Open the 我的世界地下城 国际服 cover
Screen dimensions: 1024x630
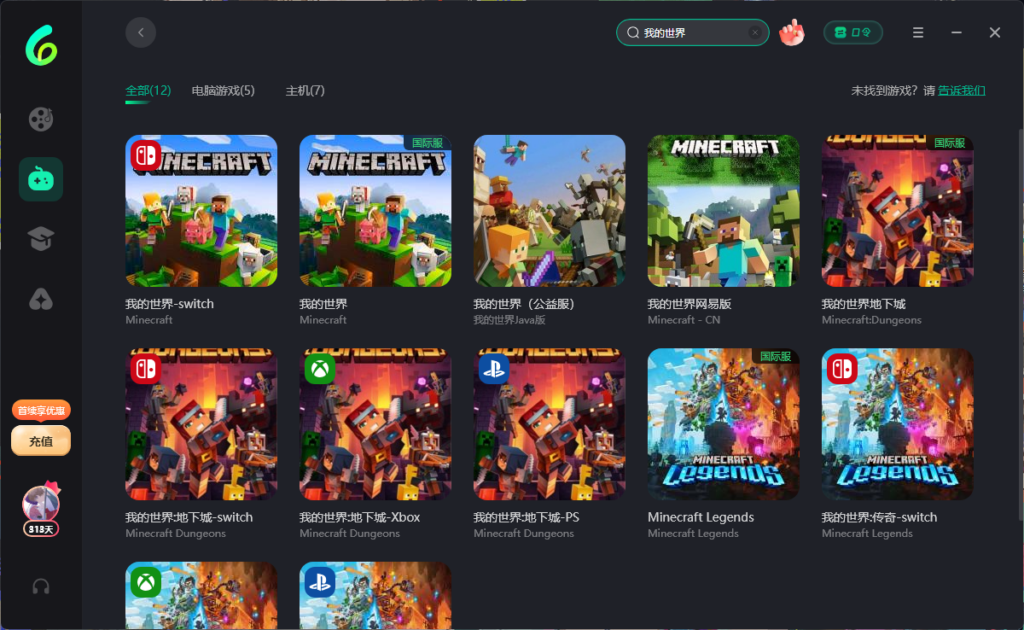click(x=897, y=211)
